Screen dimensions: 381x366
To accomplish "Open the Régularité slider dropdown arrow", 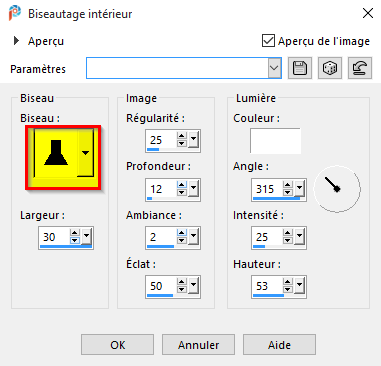I will point(193,140).
